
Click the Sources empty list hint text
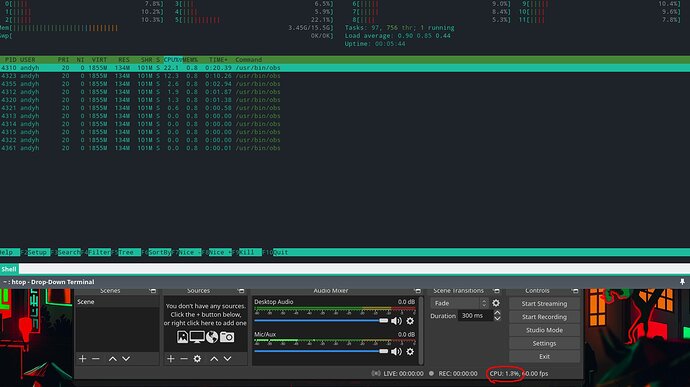coord(205,314)
